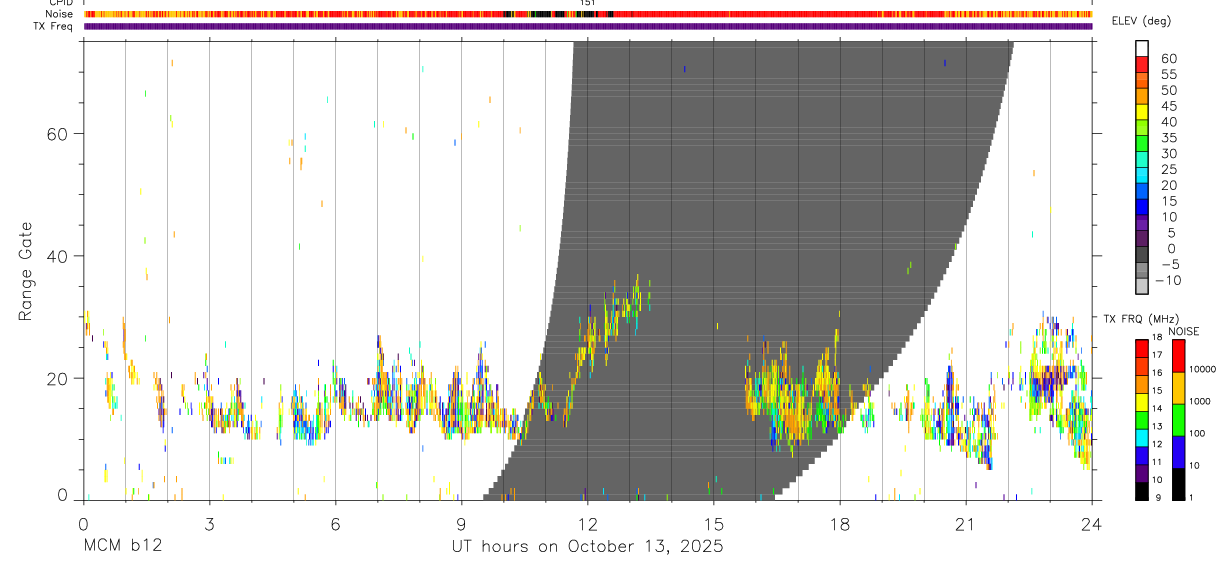Click the '45' ELEV legend label
Viewport: 1228px width, 567px height.
point(1167,106)
